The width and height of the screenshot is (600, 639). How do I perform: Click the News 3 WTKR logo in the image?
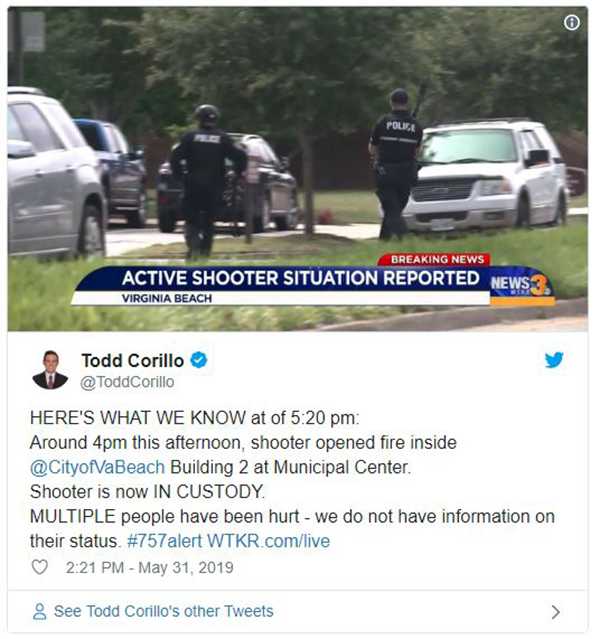pyautogui.click(x=522, y=285)
